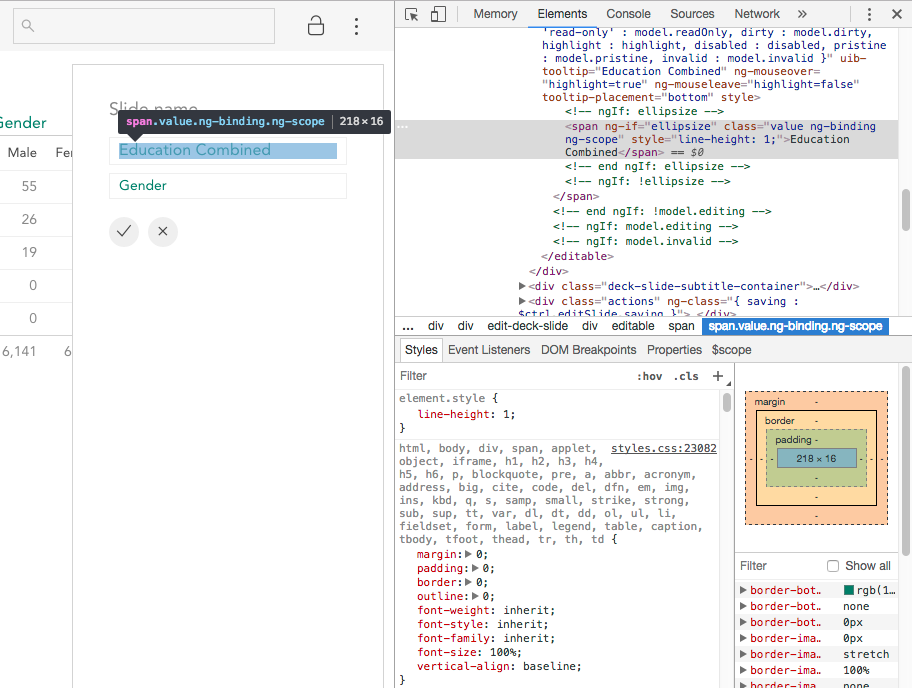912x688 pixels.
Task: Click the border-bottom color swatch
Action: (x=849, y=591)
